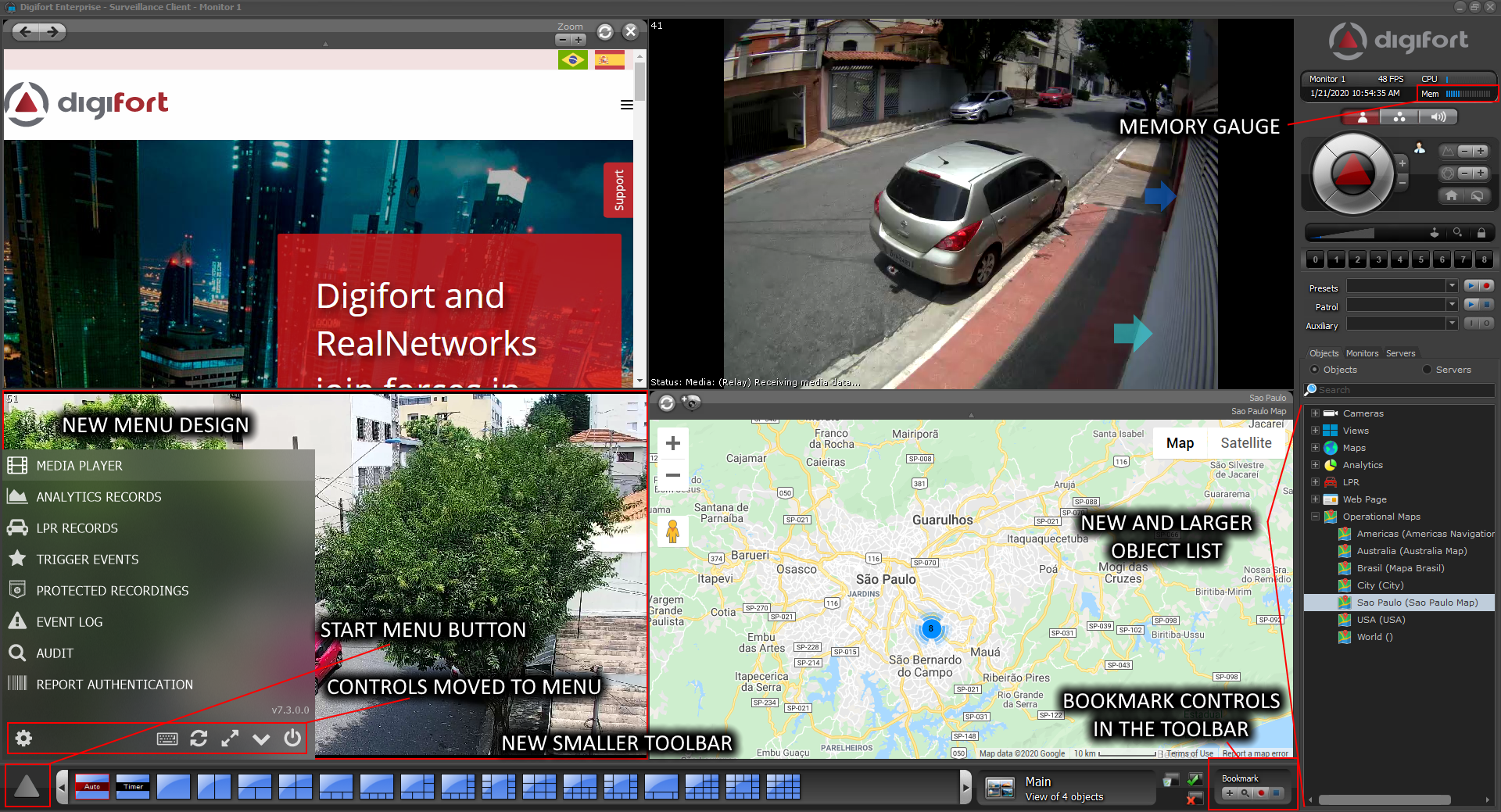Click preset number 8 button
The width and height of the screenshot is (1501, 812).
coord(1485,259)
